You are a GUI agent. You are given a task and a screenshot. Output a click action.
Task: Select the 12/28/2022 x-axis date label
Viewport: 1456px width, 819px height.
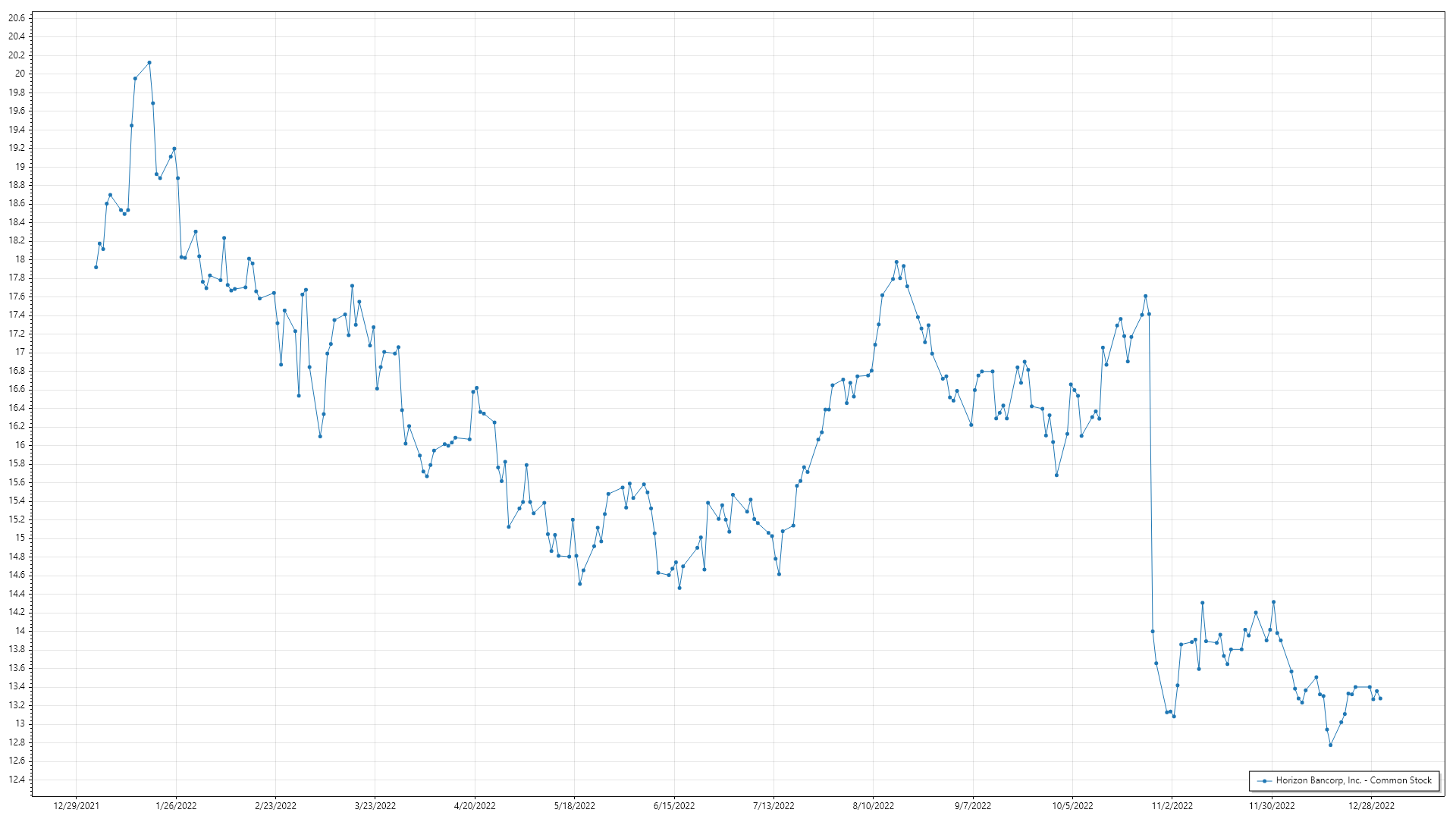[x=1371, y=806]
